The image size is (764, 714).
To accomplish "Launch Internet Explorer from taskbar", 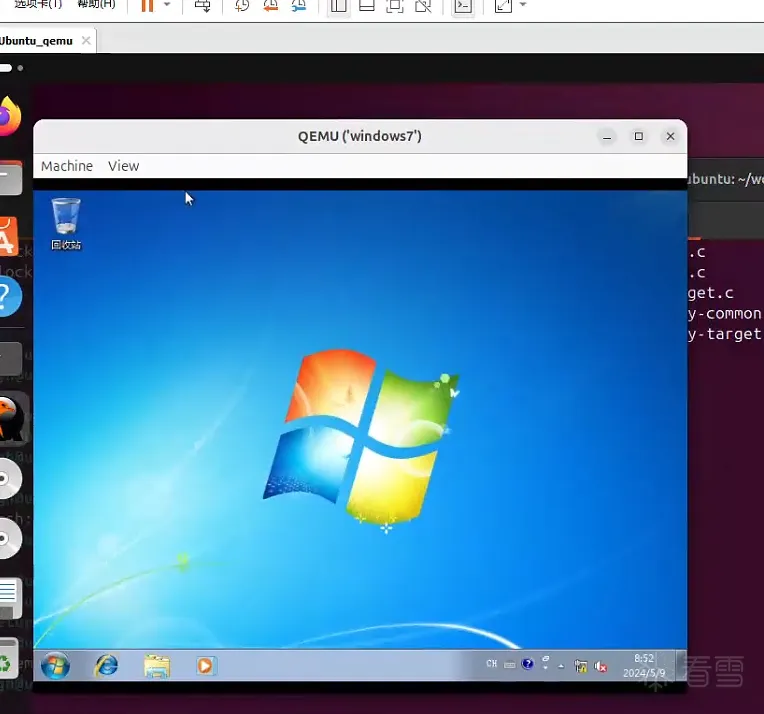I will pyautogui.click(x=106, y=665).
